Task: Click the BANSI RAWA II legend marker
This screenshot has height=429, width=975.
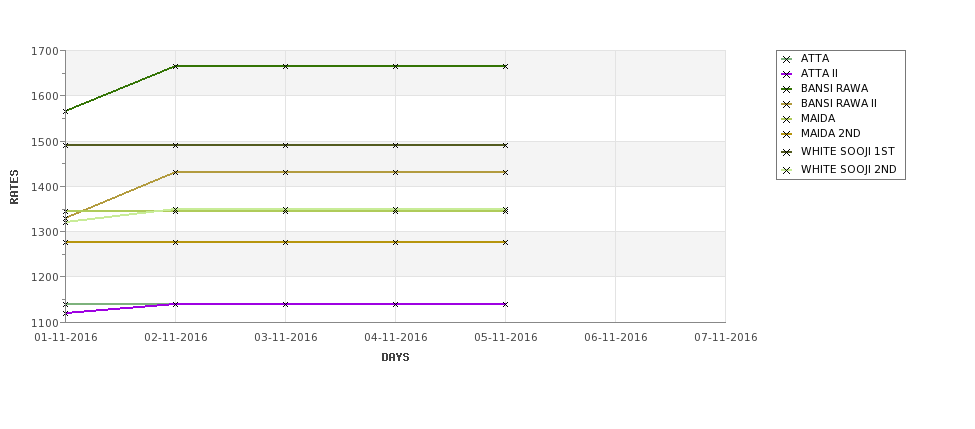Action: 787,104
